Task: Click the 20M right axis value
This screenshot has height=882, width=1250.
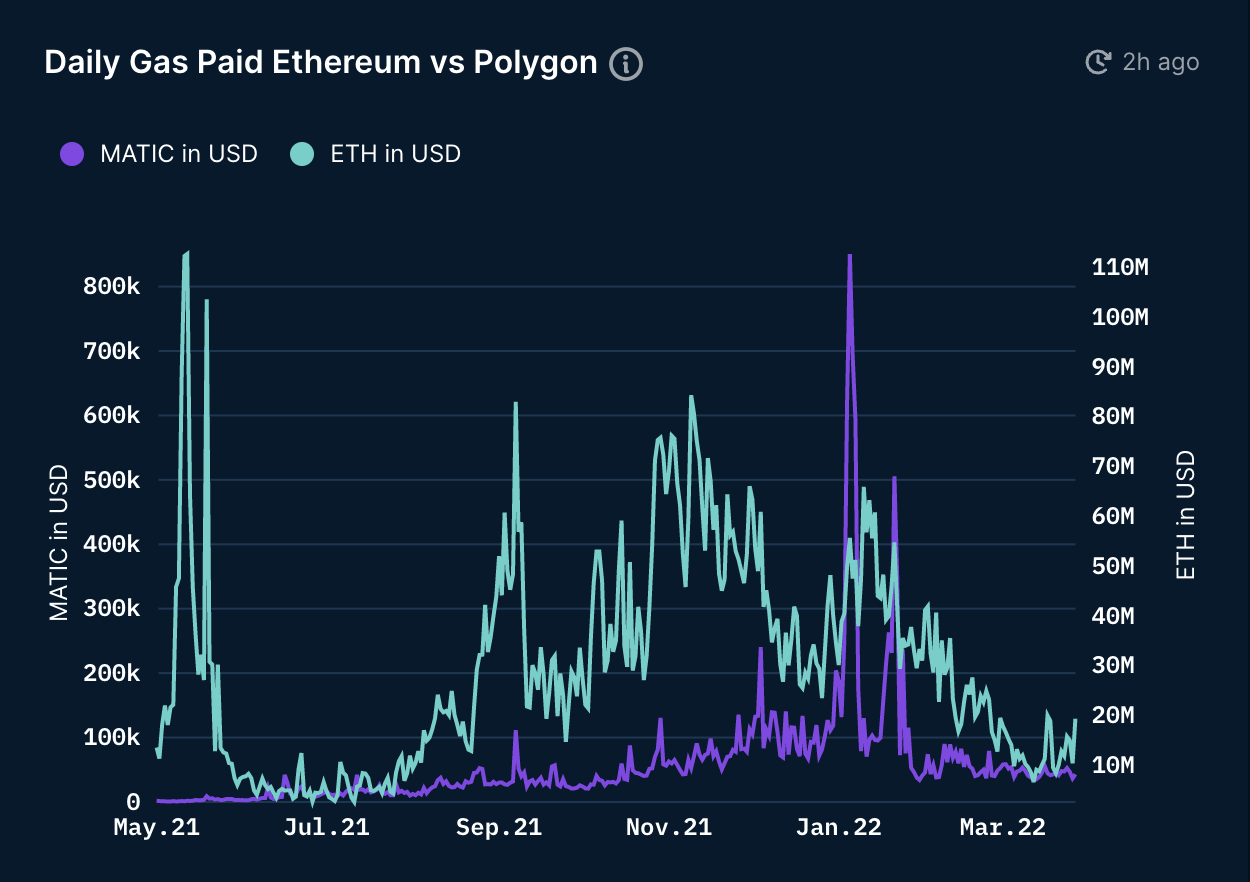Action: pyautogui.click(x=1112, y=715)
